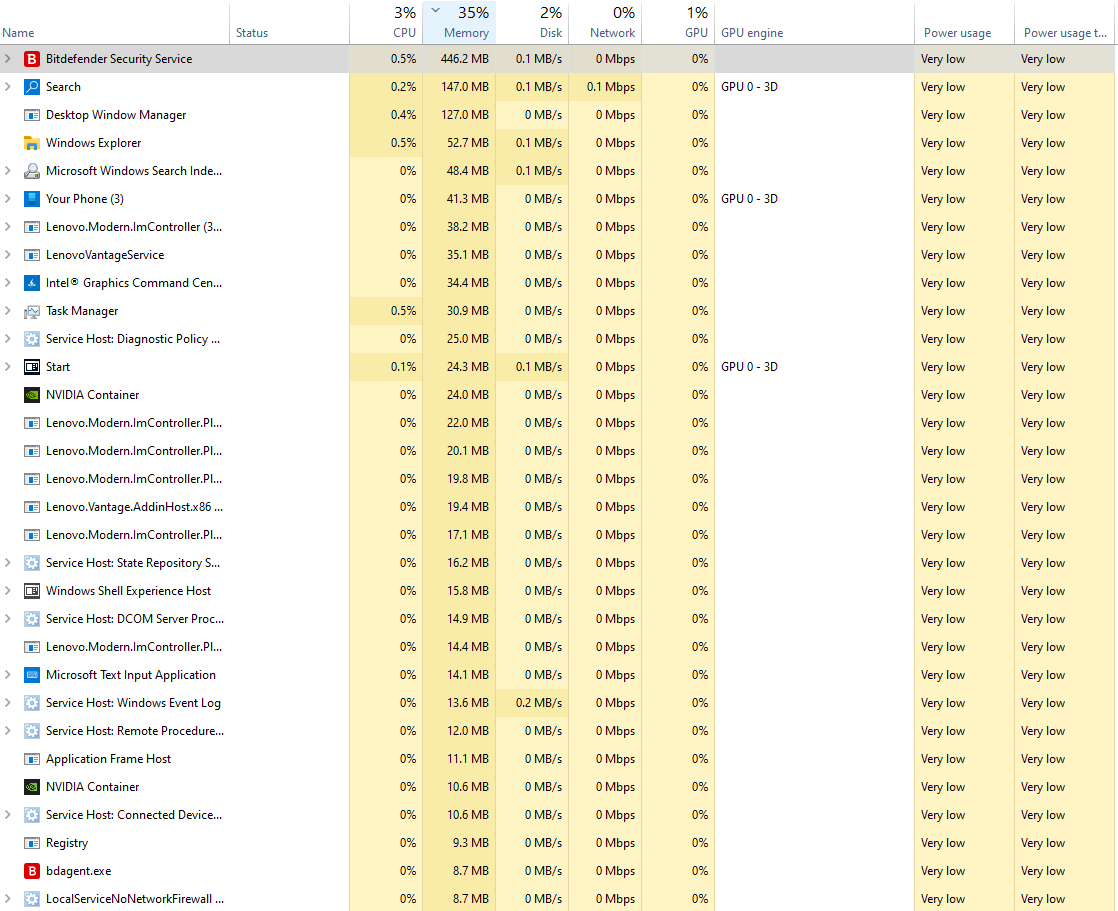
Task: Select the Windows Explorer process name
Action: point(93,143)
